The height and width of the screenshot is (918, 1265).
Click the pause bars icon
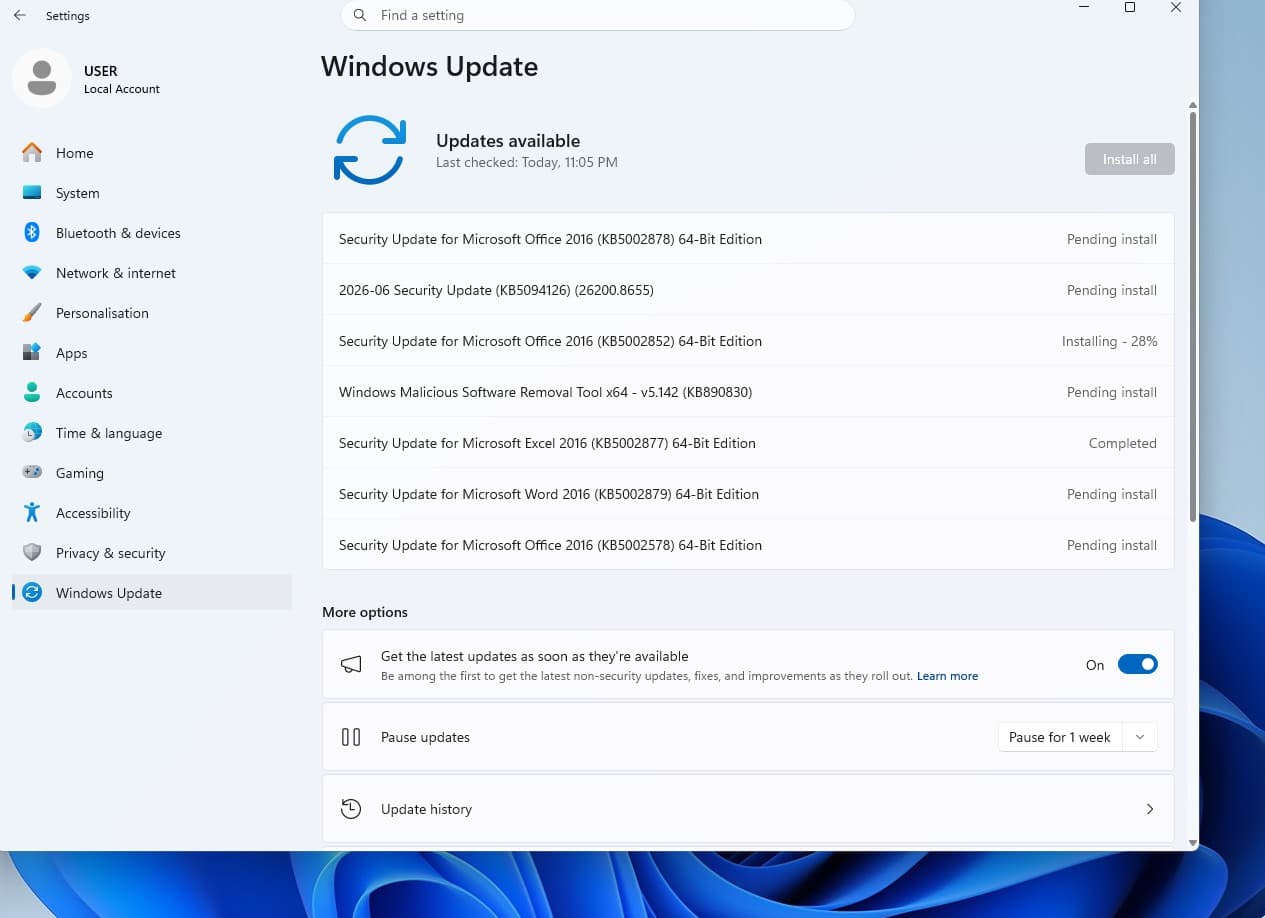point(351,737)
